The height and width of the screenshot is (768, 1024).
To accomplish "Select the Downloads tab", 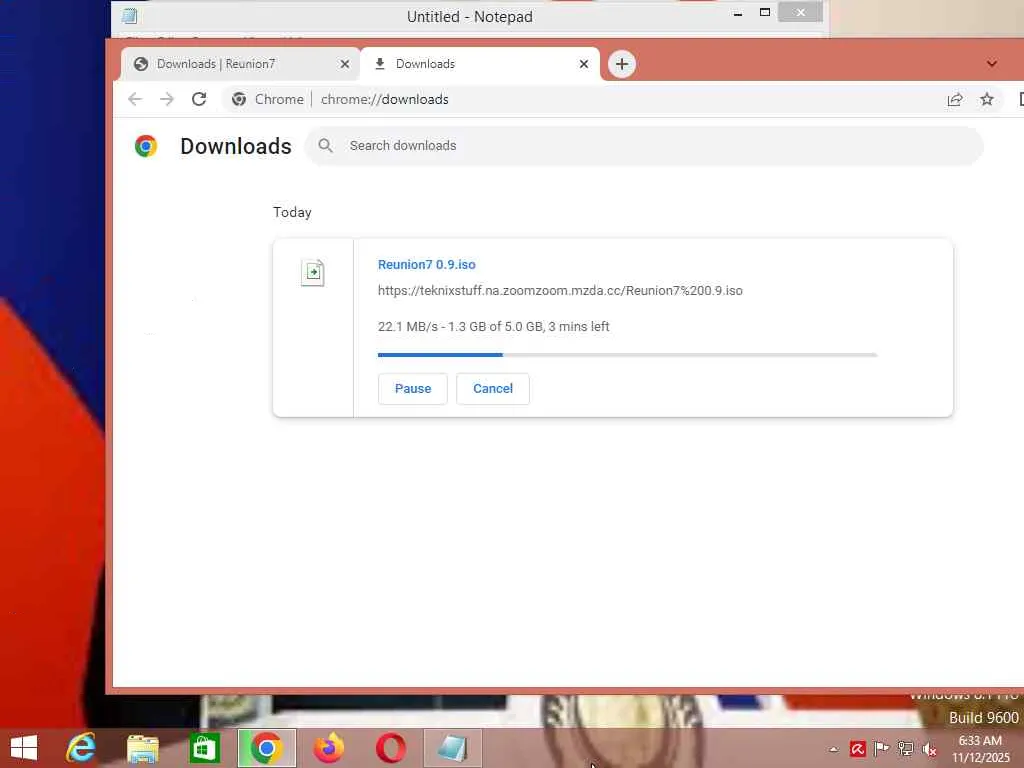I will [480, 64].
